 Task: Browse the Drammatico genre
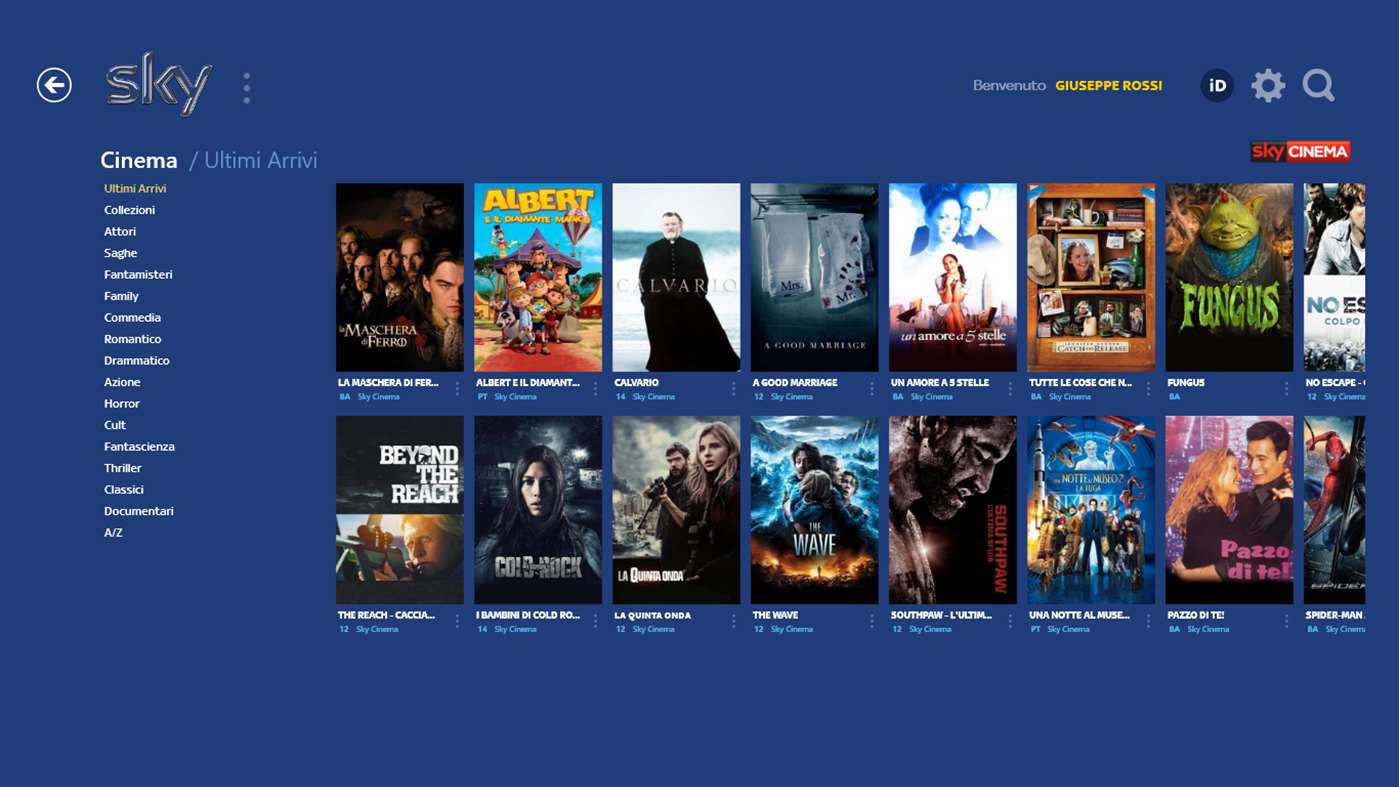[137, 360]
